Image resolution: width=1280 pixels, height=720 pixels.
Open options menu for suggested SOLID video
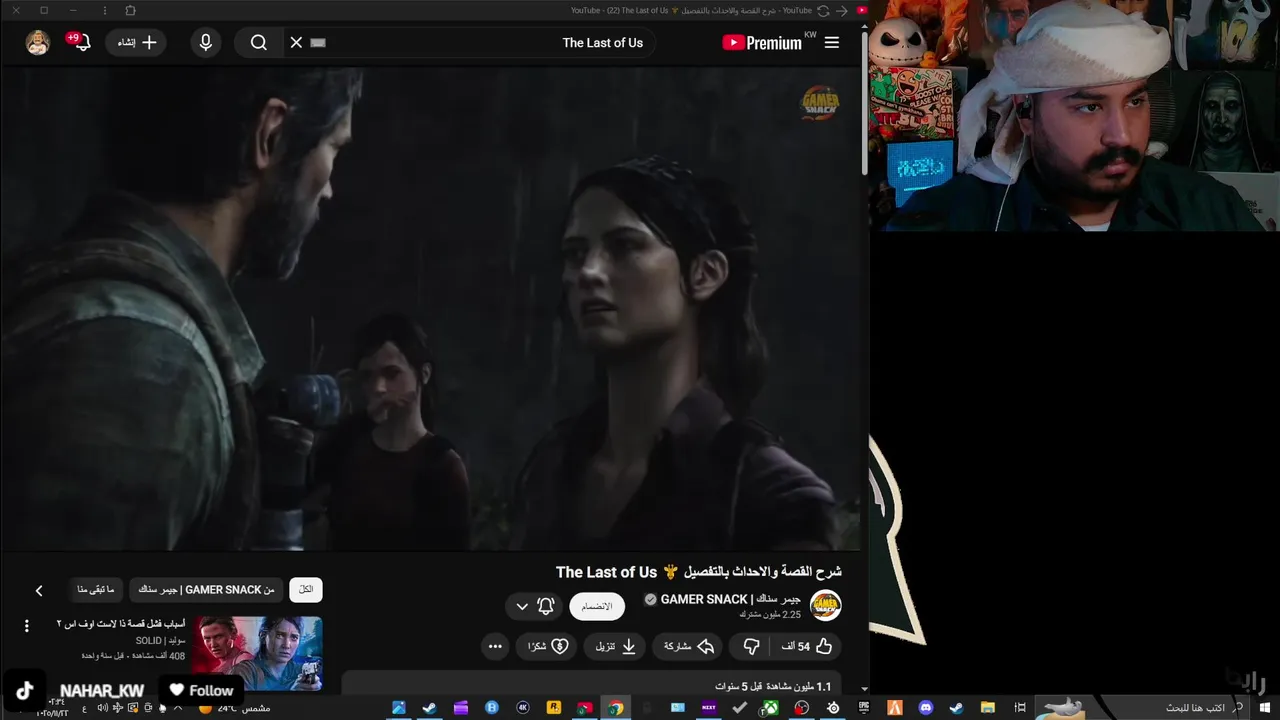27,626
